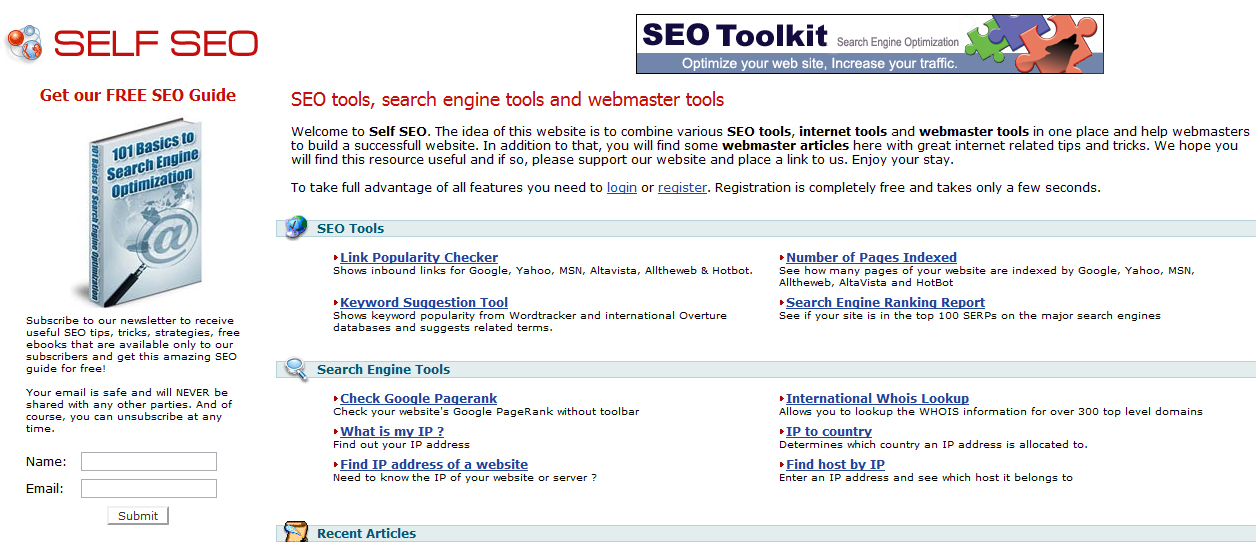Open Find host by IP link
Screen dimensions: 1256x542
click(x=834, y=465)
